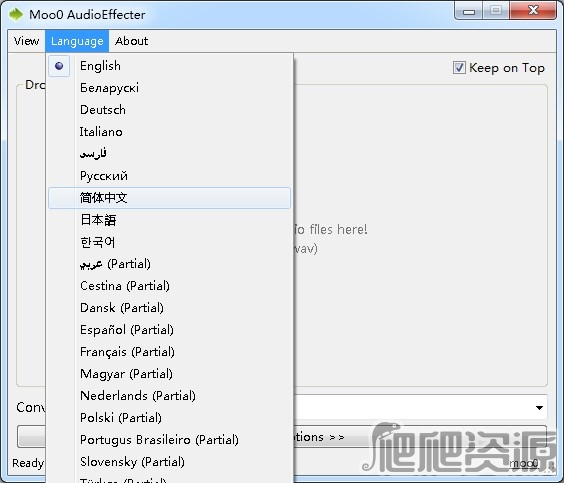Switch language to Deutsch
Screen dimensions: 564x483
169,110
